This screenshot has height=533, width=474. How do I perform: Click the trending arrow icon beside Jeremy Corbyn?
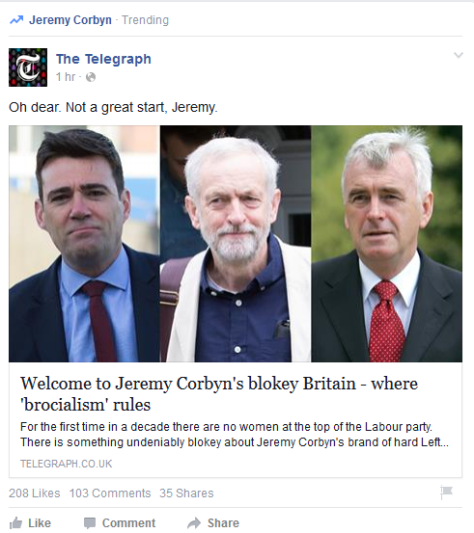pyautogui.click(x=16, y=20)
